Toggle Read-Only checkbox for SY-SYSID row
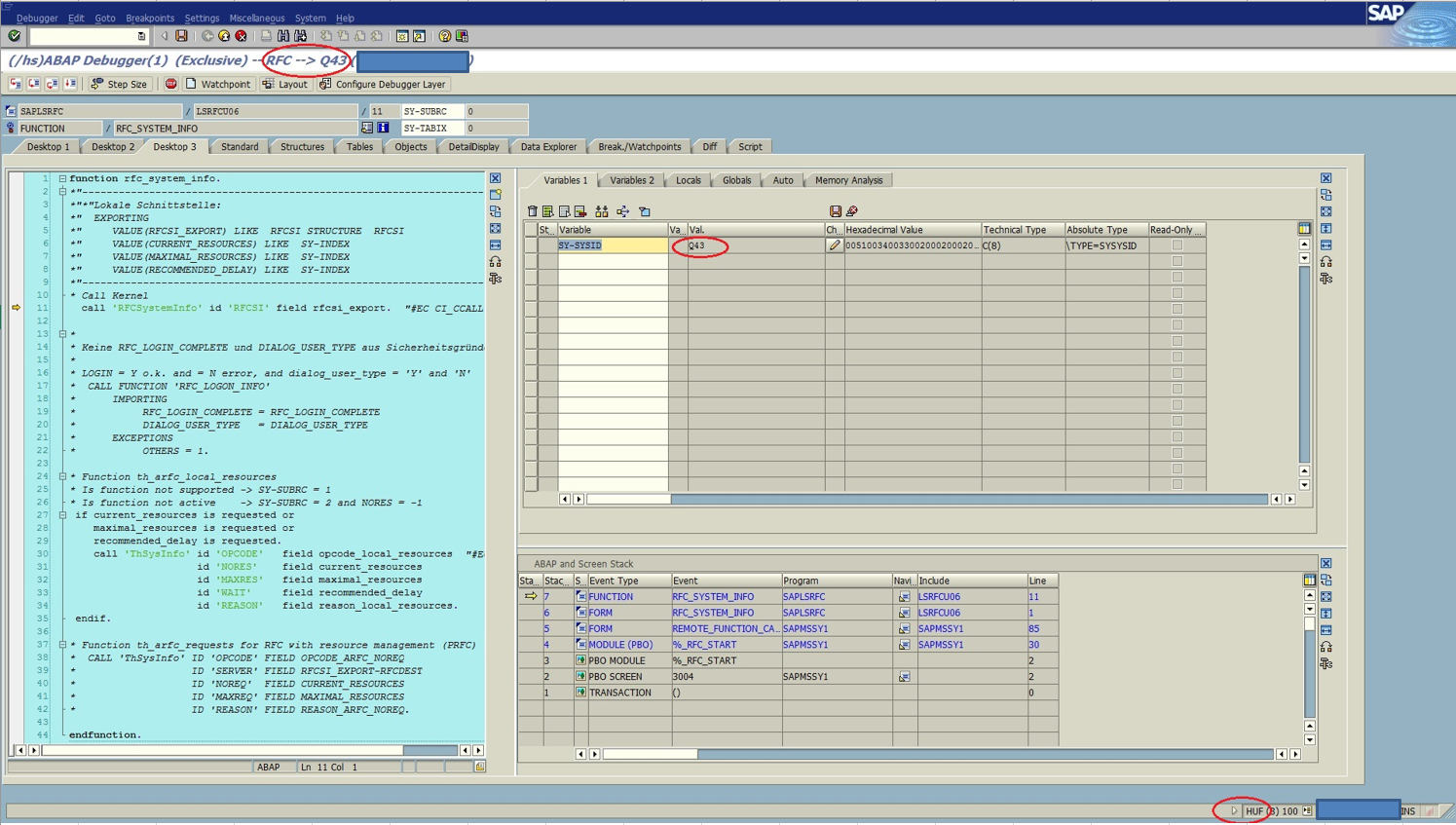The height and width of the screenshot is (825, 1456). [1176, 245]
